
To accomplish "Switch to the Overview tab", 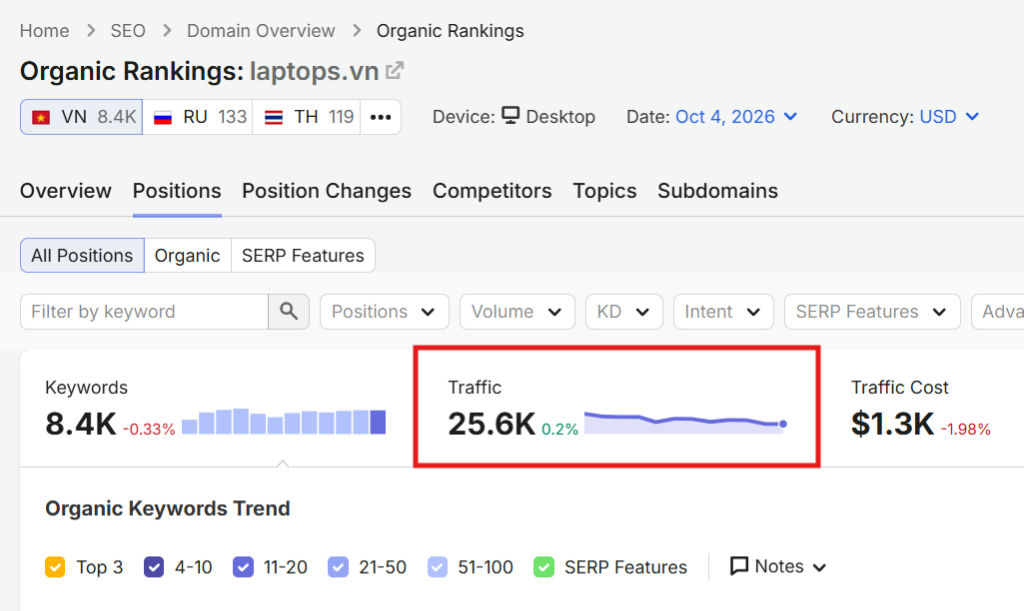I will click(x=65, y=191).
